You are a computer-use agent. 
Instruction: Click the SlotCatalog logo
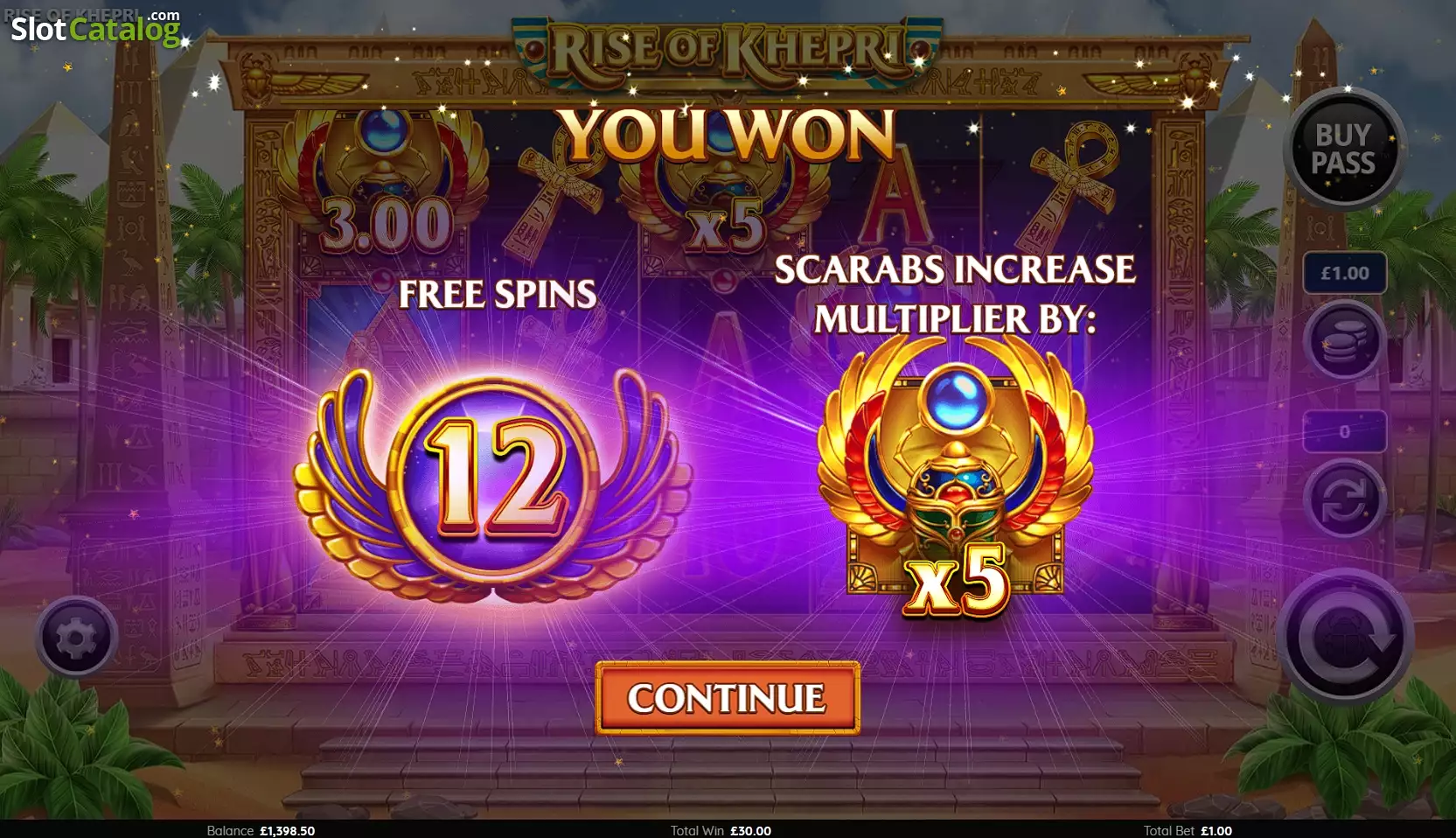pyautogui.click(x=95, y=29)
